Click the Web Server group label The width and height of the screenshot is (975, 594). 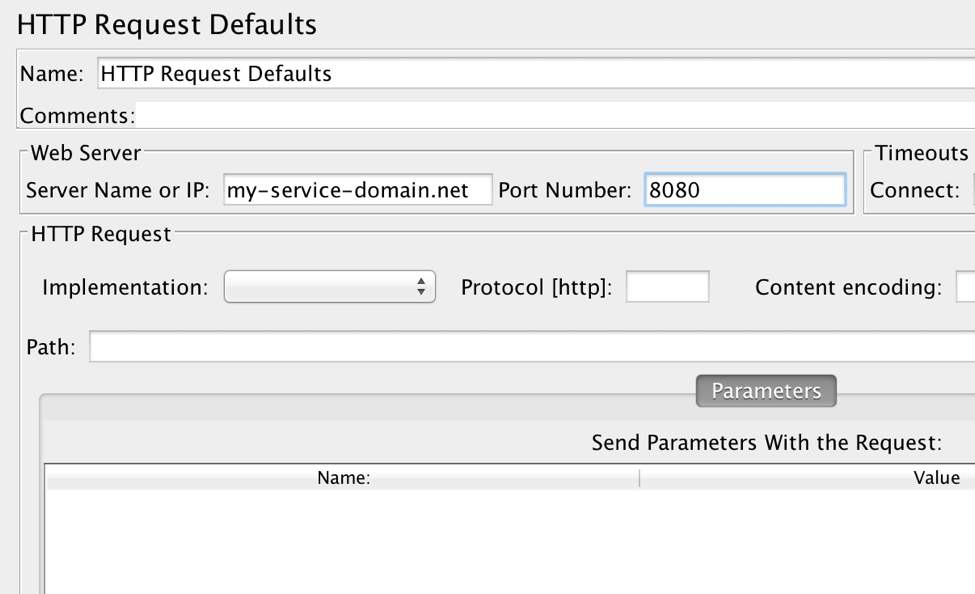85,153
